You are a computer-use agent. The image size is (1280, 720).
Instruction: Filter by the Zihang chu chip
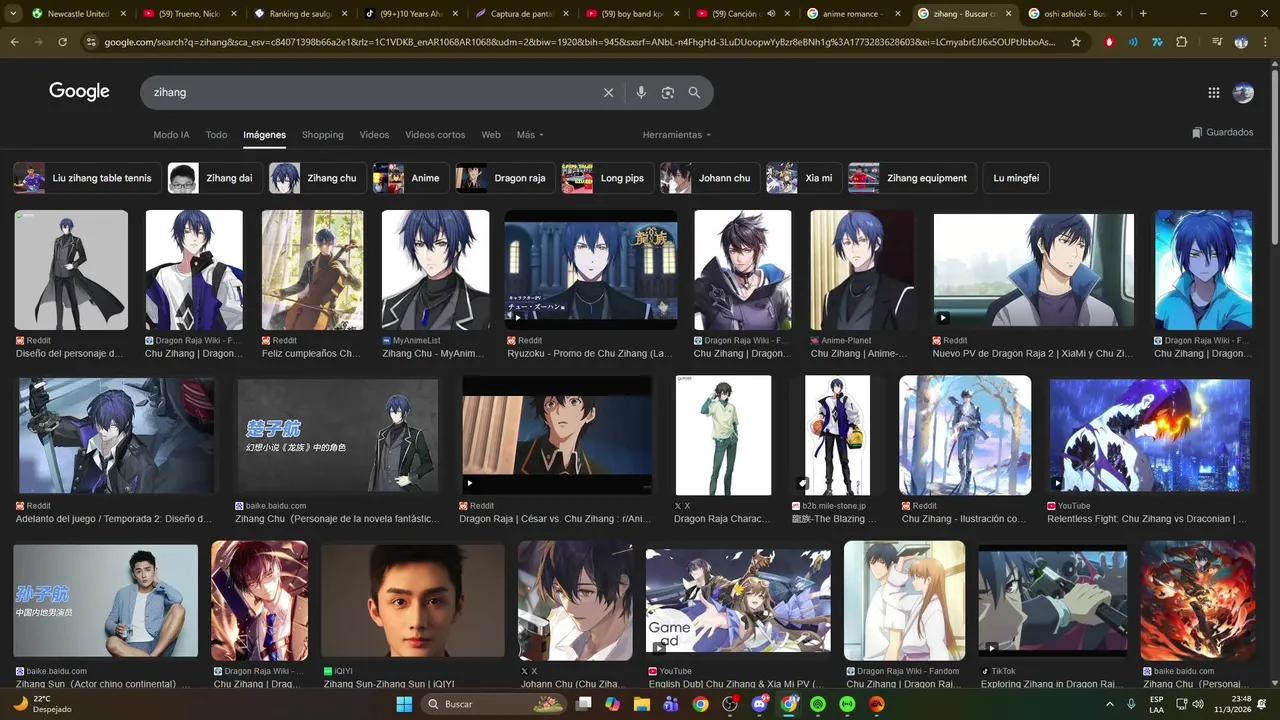pos(317,178)
